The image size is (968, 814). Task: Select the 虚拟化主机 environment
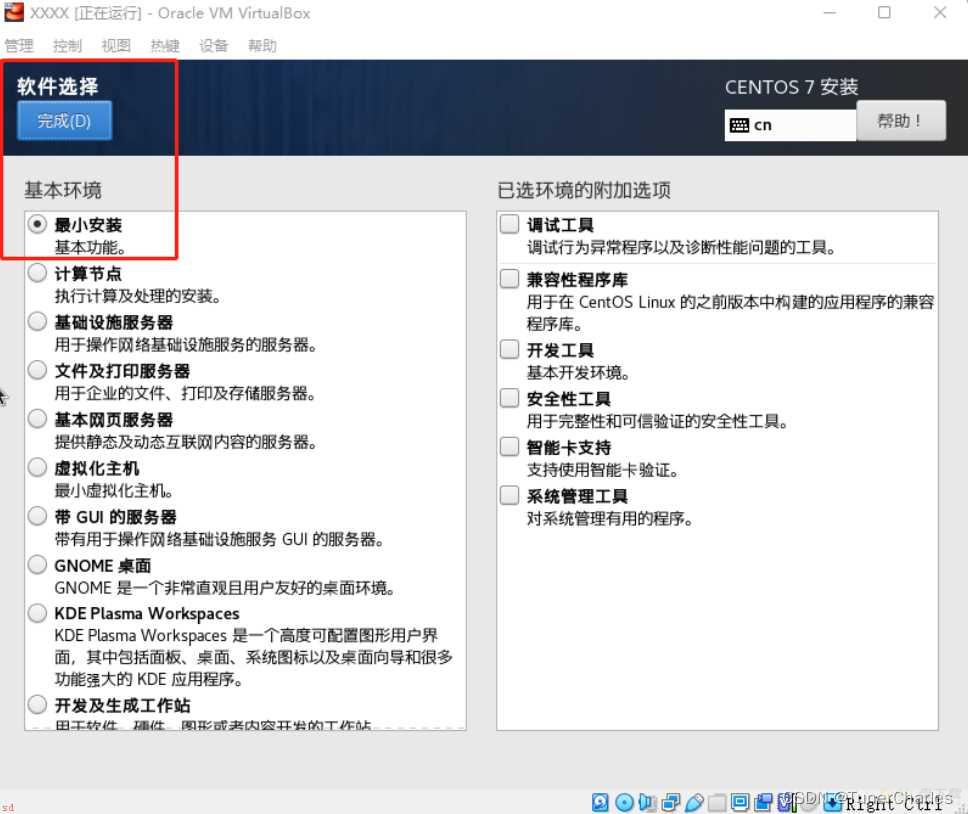(37, 468)
